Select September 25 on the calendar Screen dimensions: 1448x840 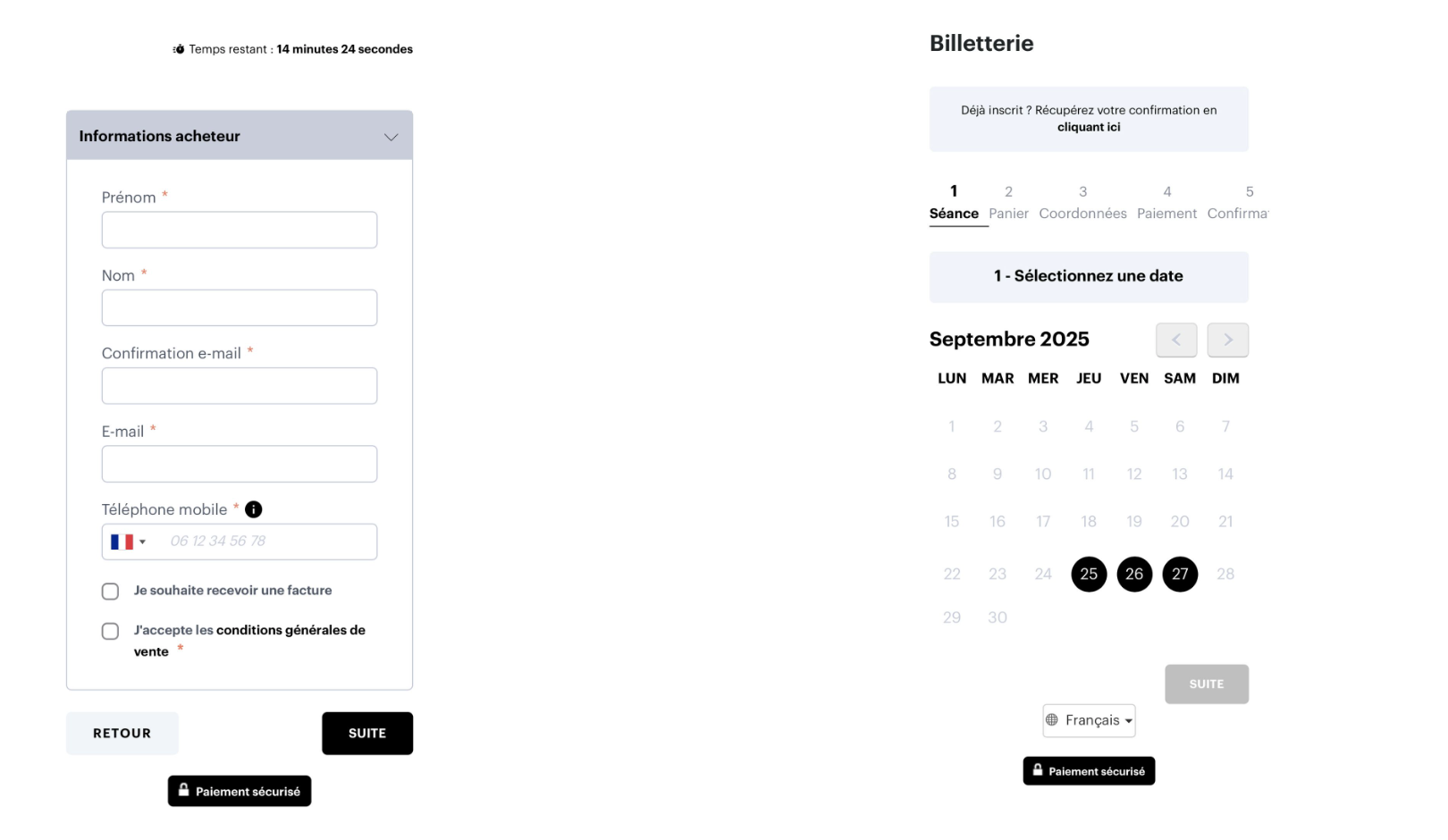(x=1089, y=574)
